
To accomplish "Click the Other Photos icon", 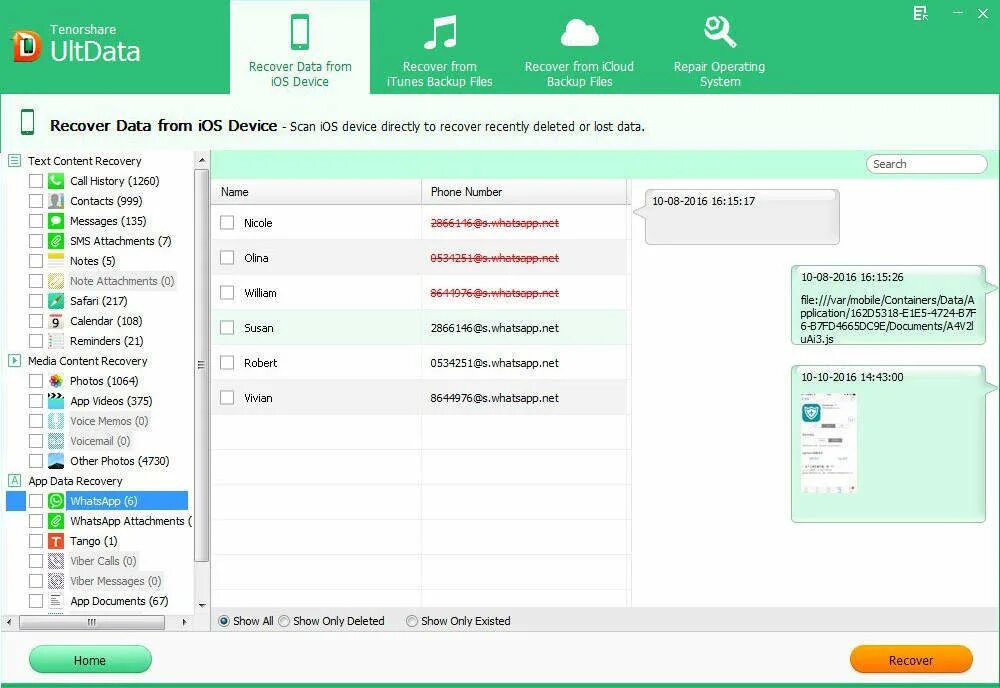I will tap(56, 461).
